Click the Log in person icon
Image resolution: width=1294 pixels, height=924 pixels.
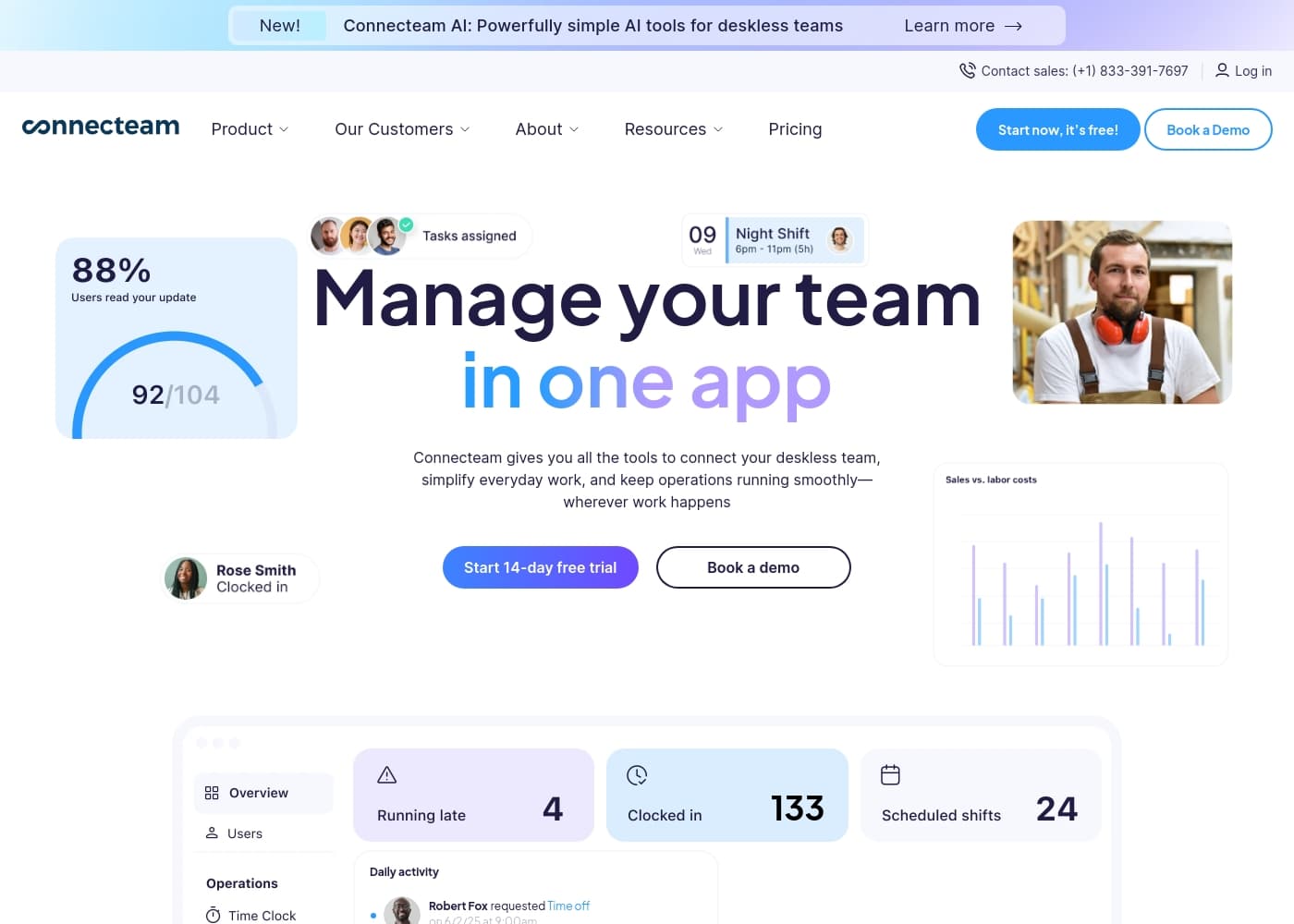tap(1222, 70)
